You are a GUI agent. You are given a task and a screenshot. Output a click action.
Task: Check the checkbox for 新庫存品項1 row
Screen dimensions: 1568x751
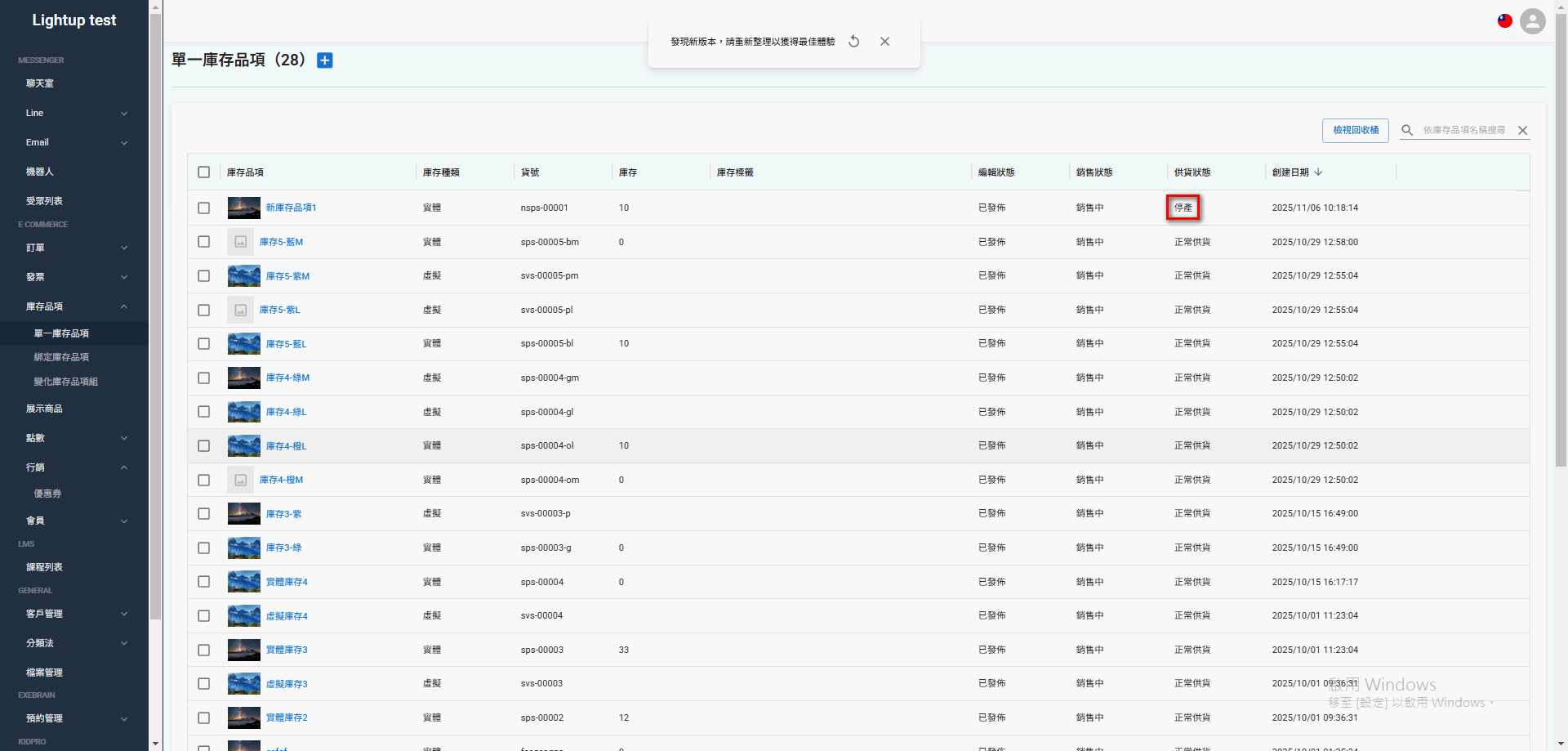[204, 208]
